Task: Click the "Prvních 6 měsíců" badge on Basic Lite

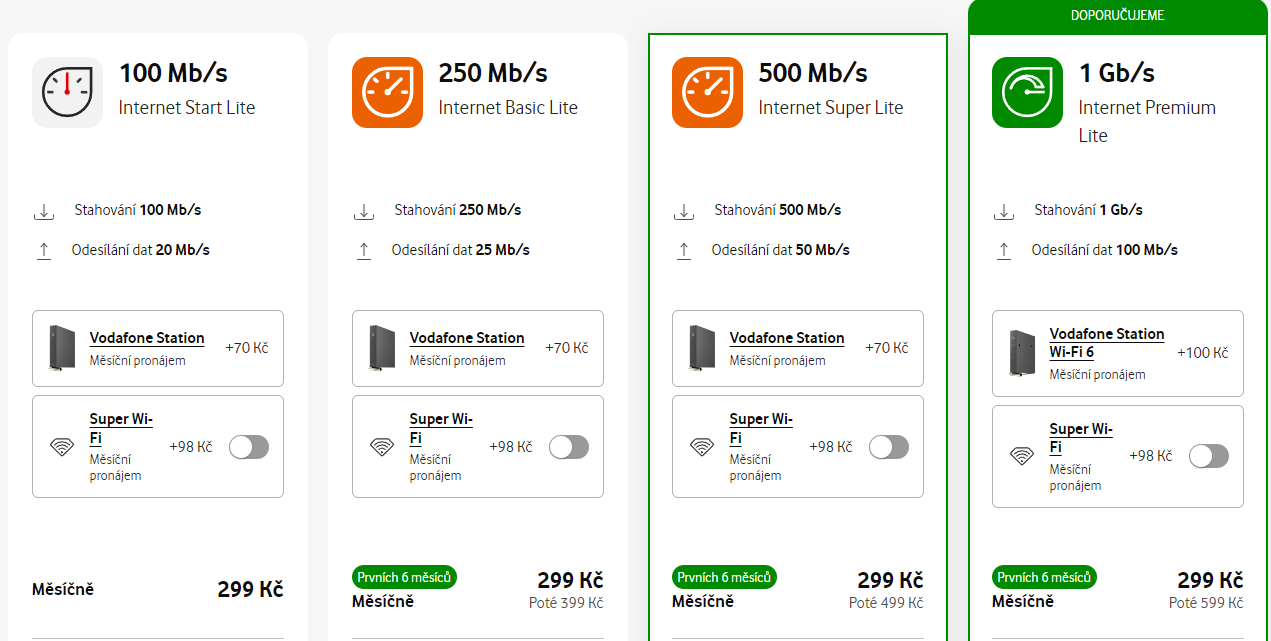Action: pos(404,577)
